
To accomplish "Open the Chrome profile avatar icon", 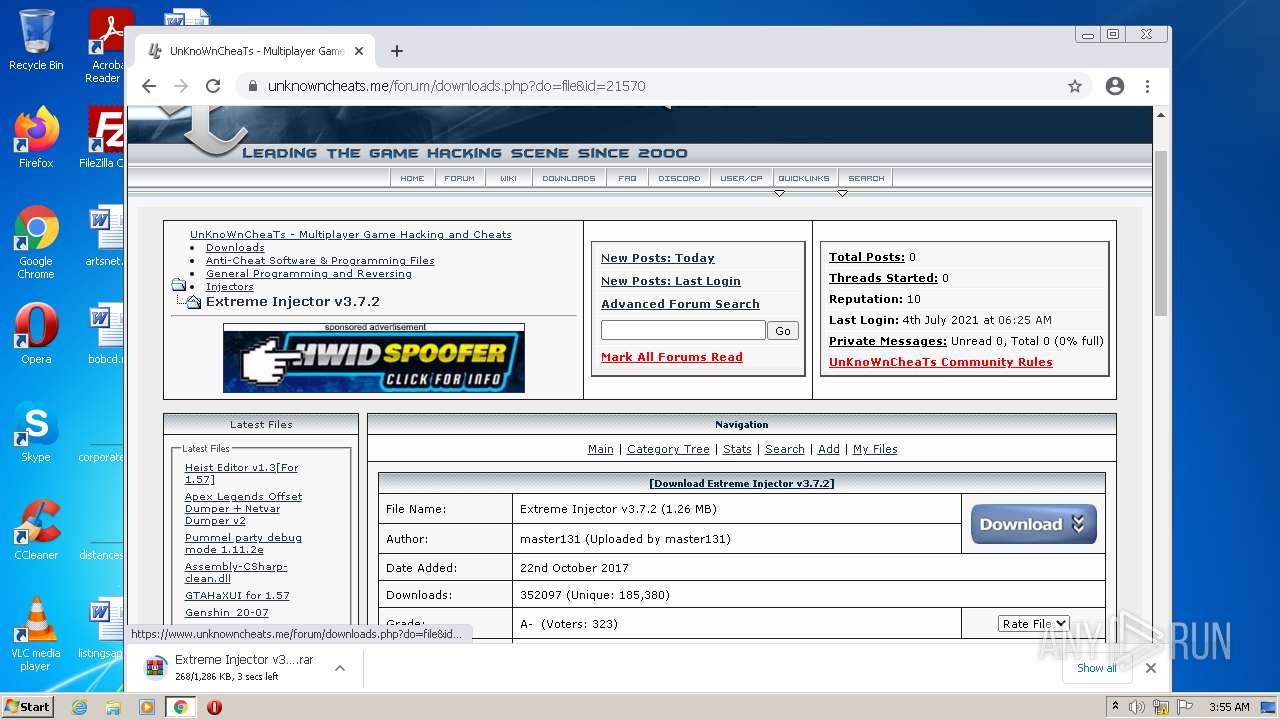I will [1115, 86].
